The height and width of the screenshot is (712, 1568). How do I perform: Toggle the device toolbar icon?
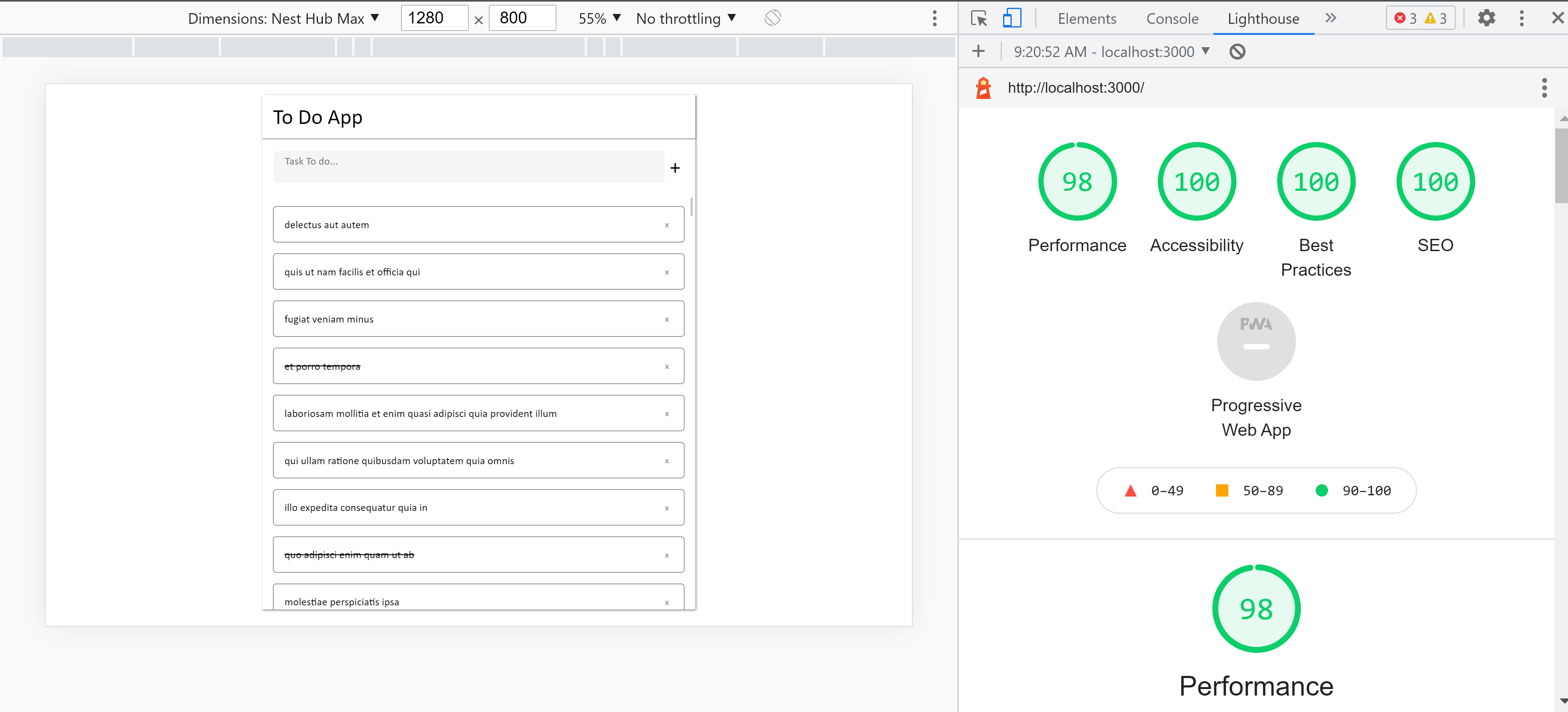1012,18
